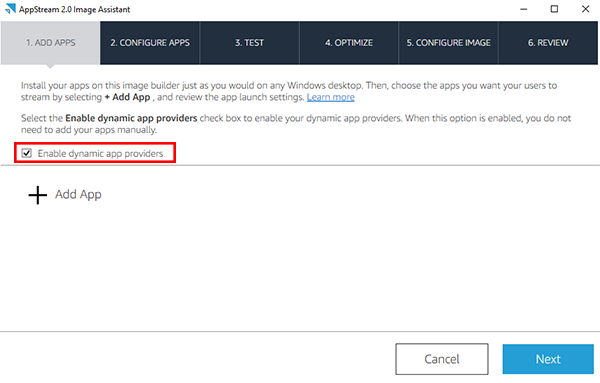Click the Add App label
The width and height of the screenshot is (600, 383).
[78, 194]
